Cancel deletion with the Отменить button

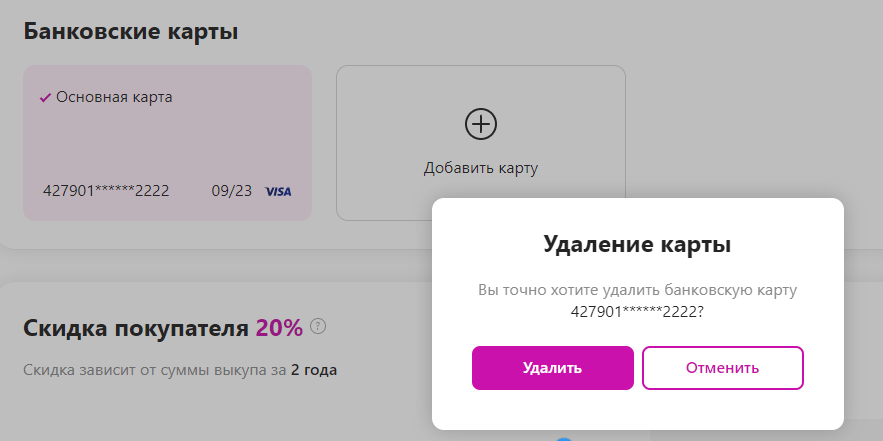(x=722, y=368)
